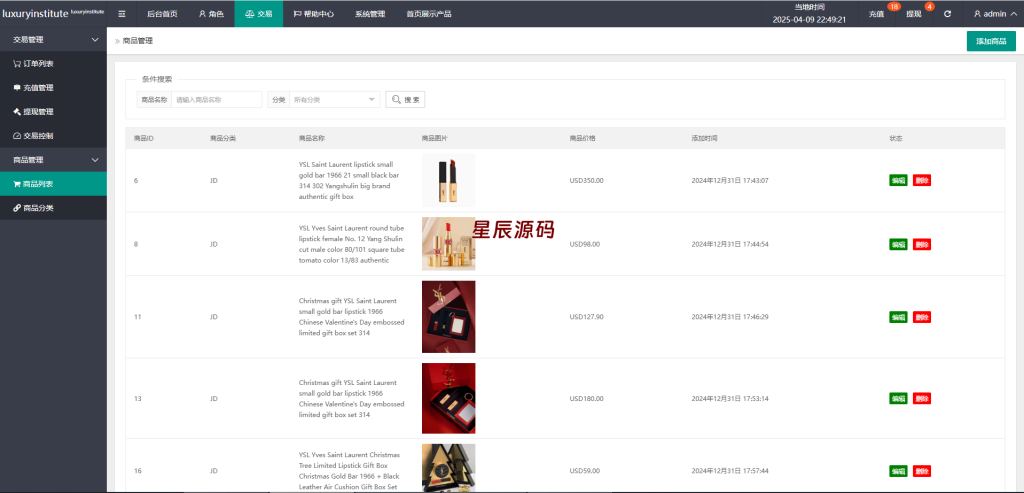Collapse the 商品管理 sidebar group
1024x493 pixels.
click(x=54, y=160)
